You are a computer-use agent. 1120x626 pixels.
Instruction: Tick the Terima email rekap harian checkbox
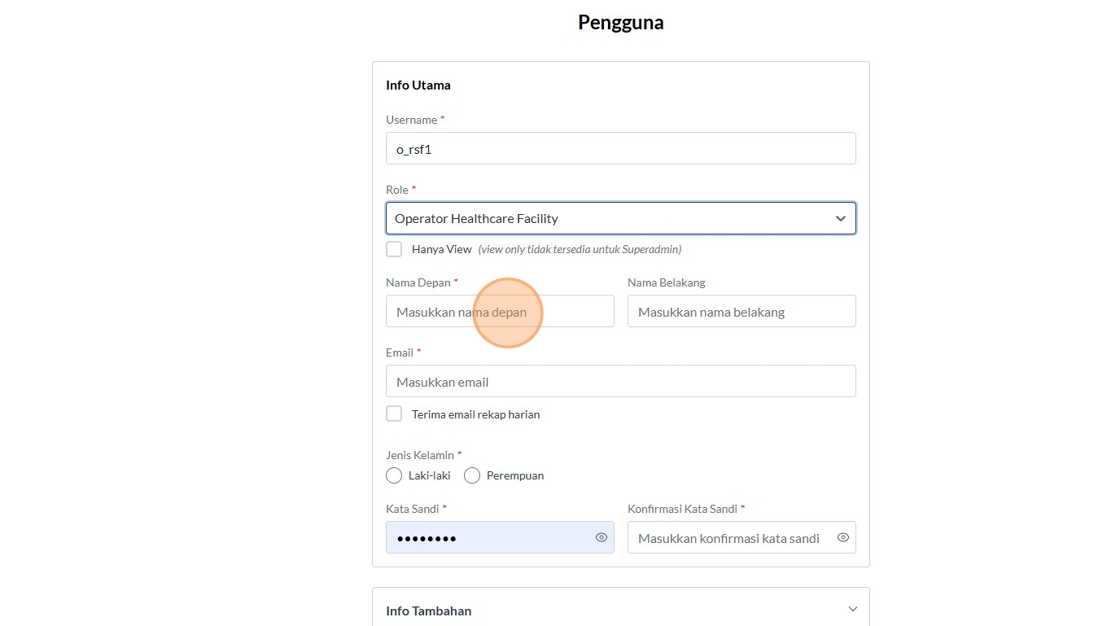394,414
